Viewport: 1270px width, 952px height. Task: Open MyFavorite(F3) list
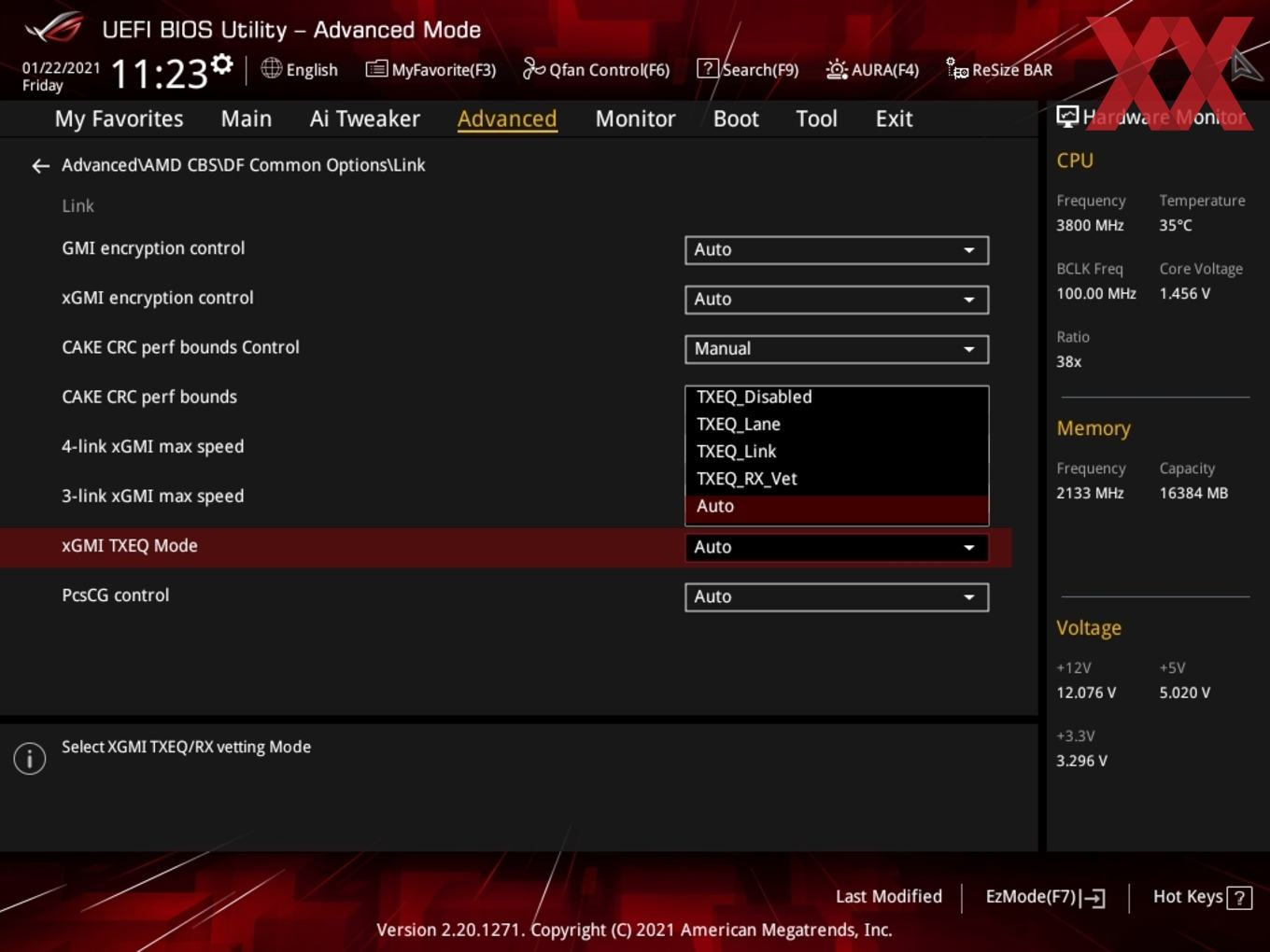tap(430, 70)
